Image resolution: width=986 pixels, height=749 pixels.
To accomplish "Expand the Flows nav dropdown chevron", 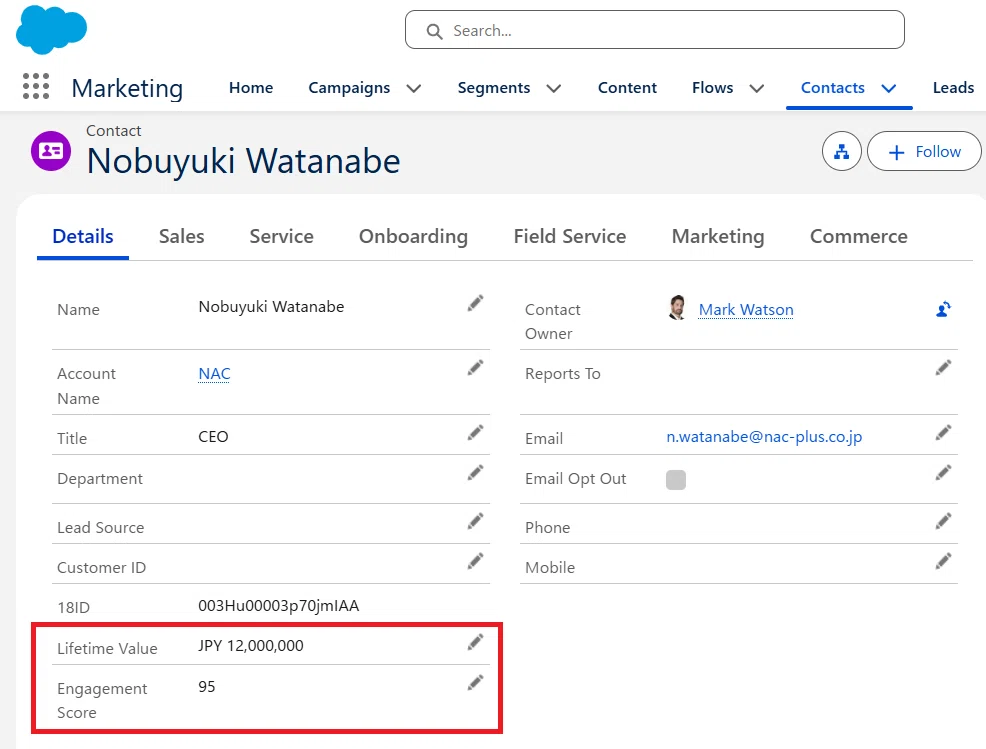I will point(757,89).
